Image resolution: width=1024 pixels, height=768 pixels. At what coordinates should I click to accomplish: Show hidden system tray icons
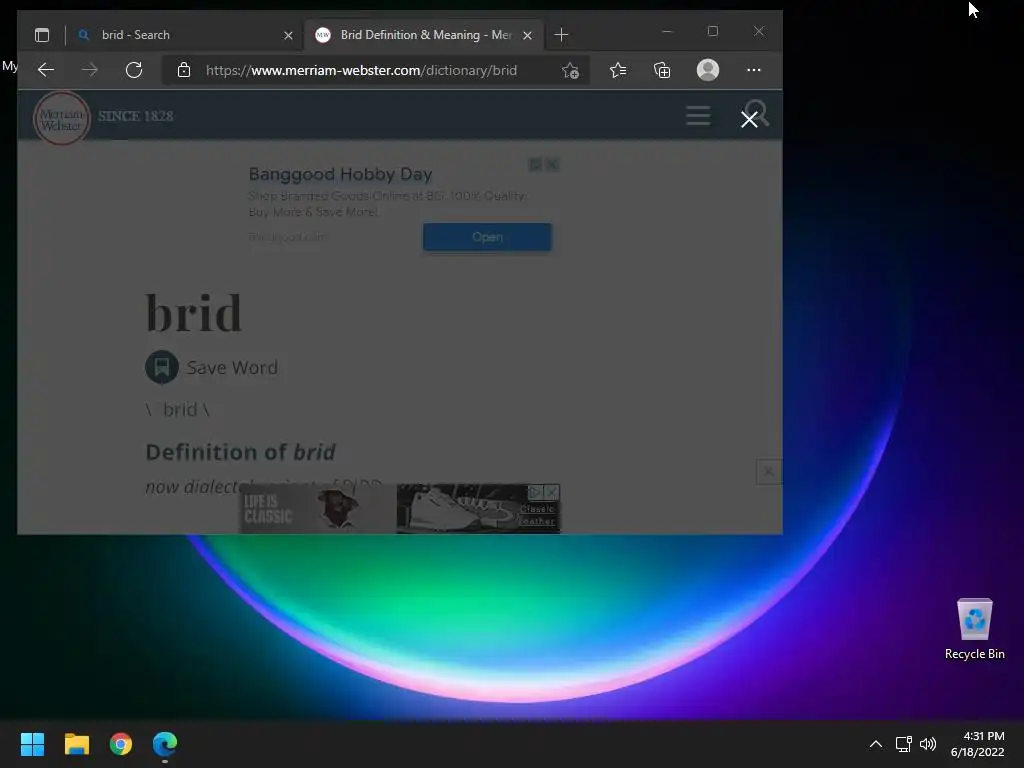pyautogui.click(x=876, y=744)
